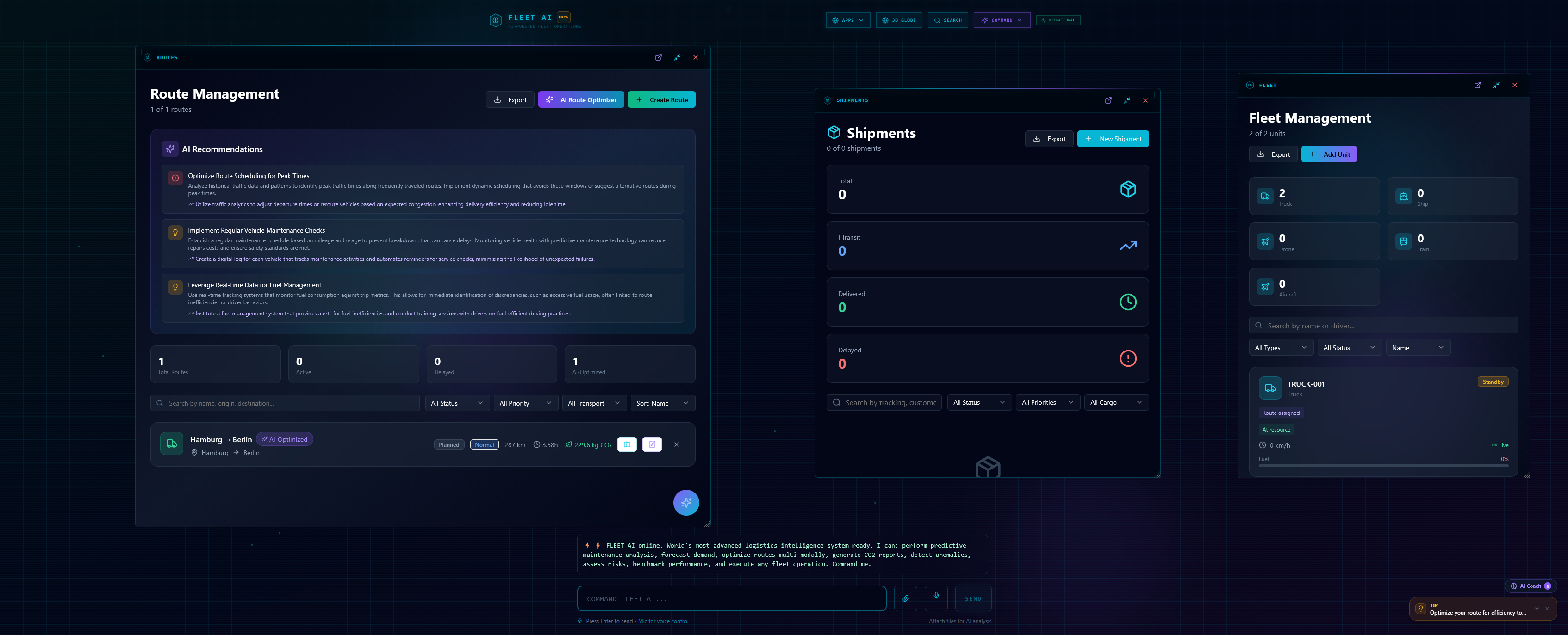Pop out the Fleet window in new tab
Screen dimensions: 1568x635
(1477, 85)
